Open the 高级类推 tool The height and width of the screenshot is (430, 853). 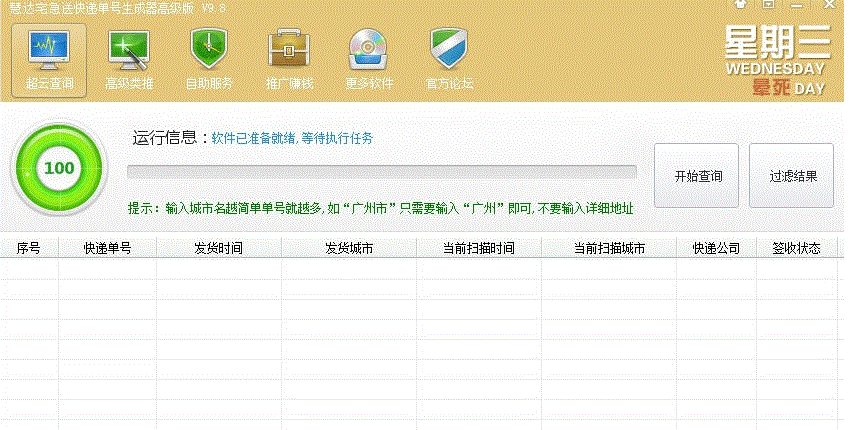pyautogui.click(x=129, y=60)
